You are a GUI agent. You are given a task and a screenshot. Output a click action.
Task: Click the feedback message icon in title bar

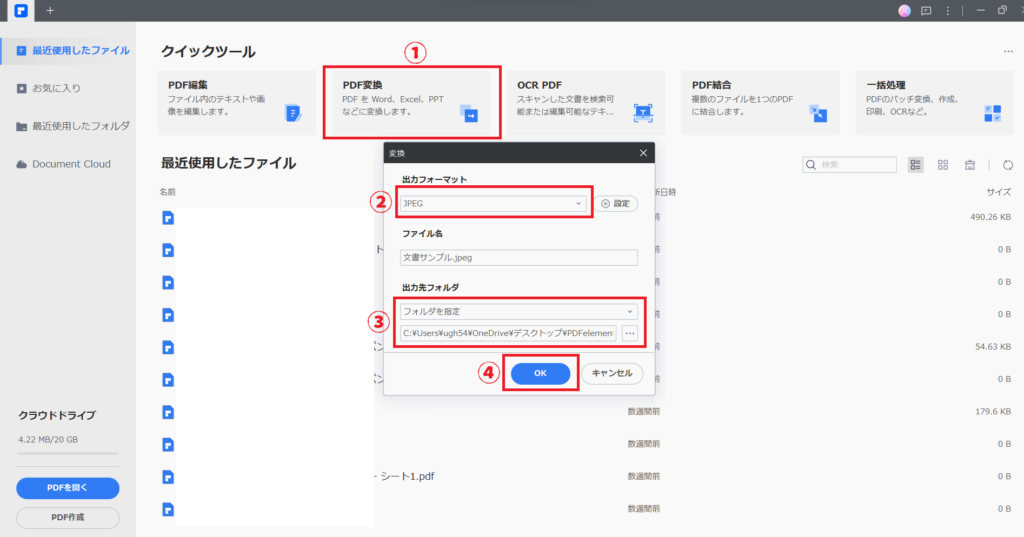coord(926,10)
